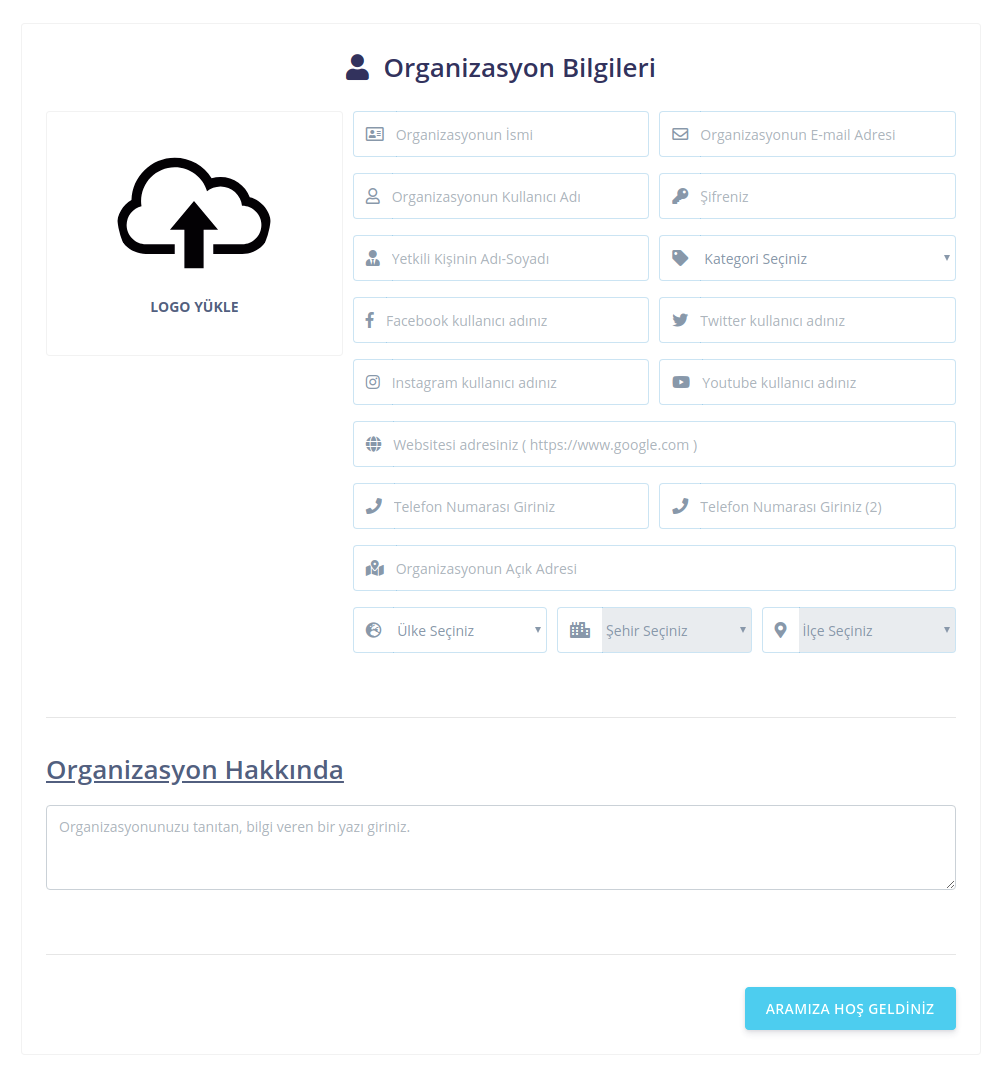This screenshot has width=1002, height=1079.
Task: Click the LOGO YÜKLE label
Action: tap(194, 307)
